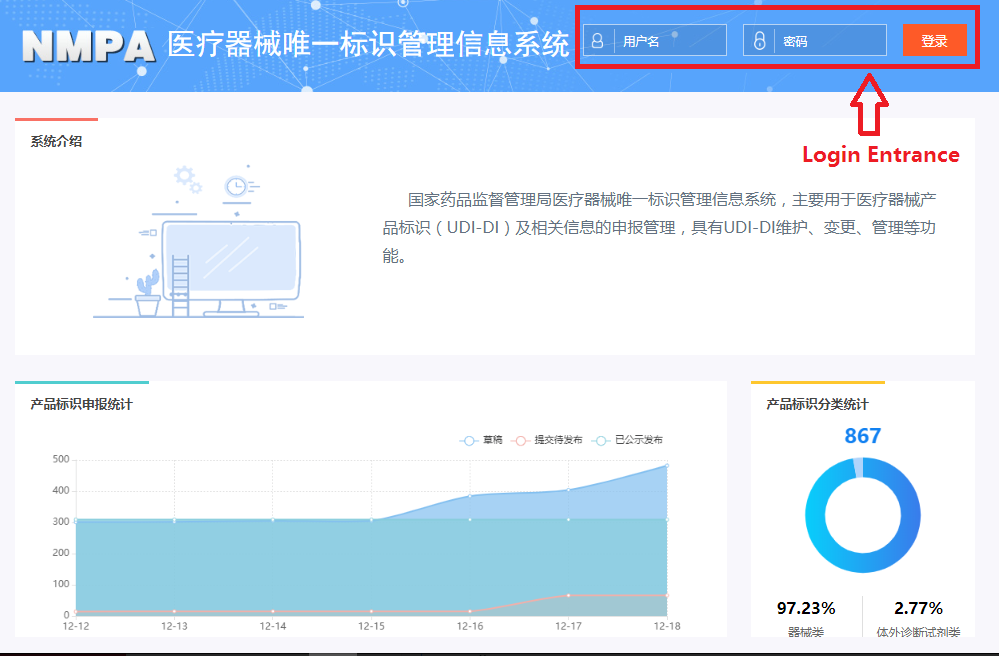The image size is (999, 656).
Task: Click the padlock icon beside the password field
Action: pos(759,41)
